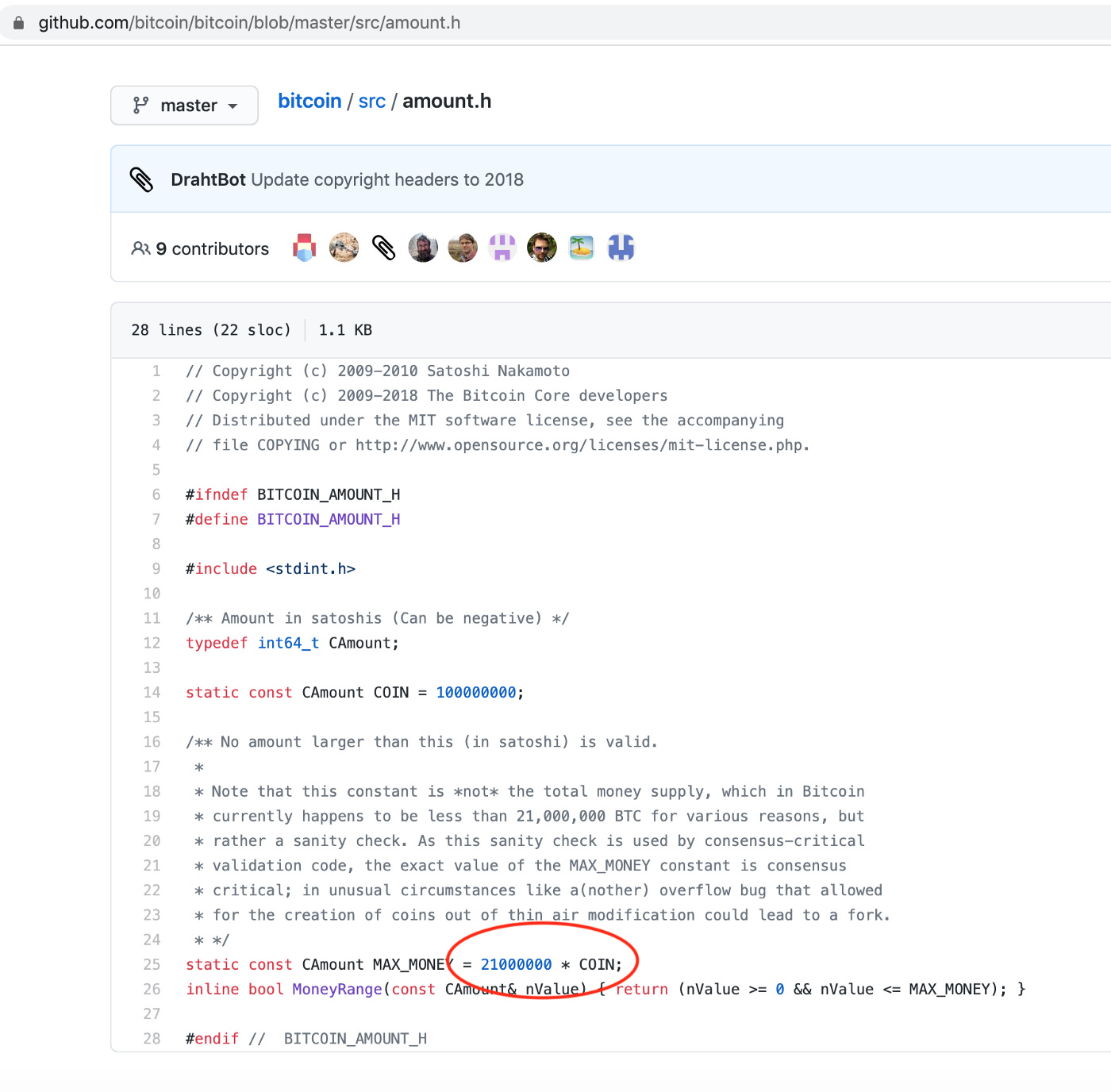Click the file size text "1.1 KB"
The width and height of the screenshot is (1111, 1092).
tap(345, 330)
